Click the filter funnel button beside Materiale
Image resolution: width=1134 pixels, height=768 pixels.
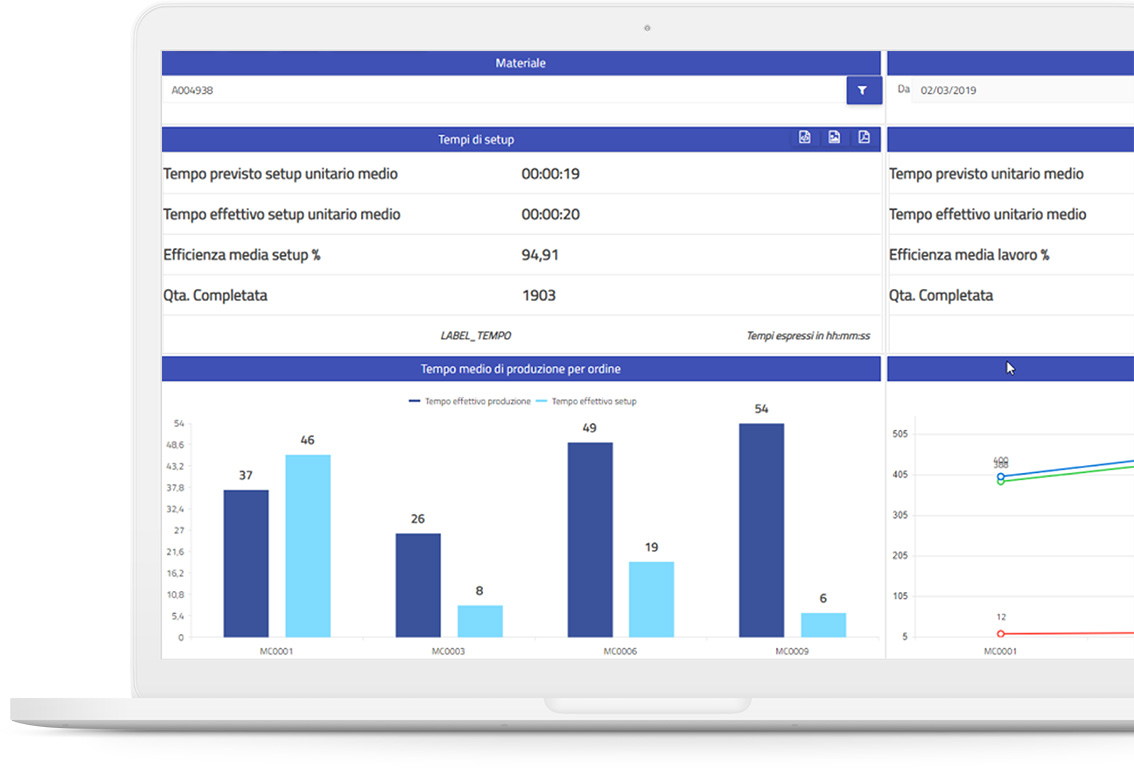coord(864,90)
